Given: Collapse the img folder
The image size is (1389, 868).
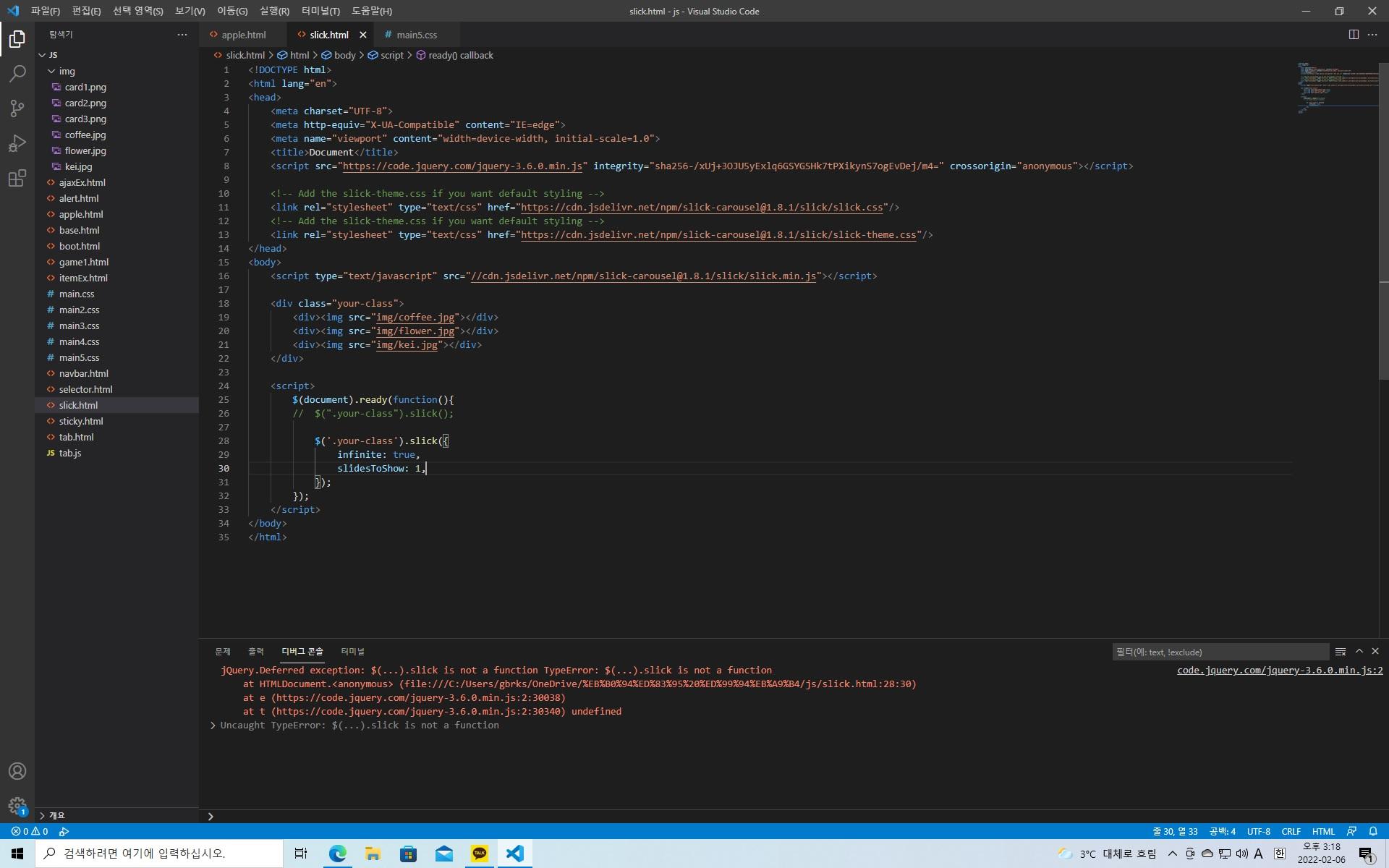Looking at the screenshot, I should (116, 71).
